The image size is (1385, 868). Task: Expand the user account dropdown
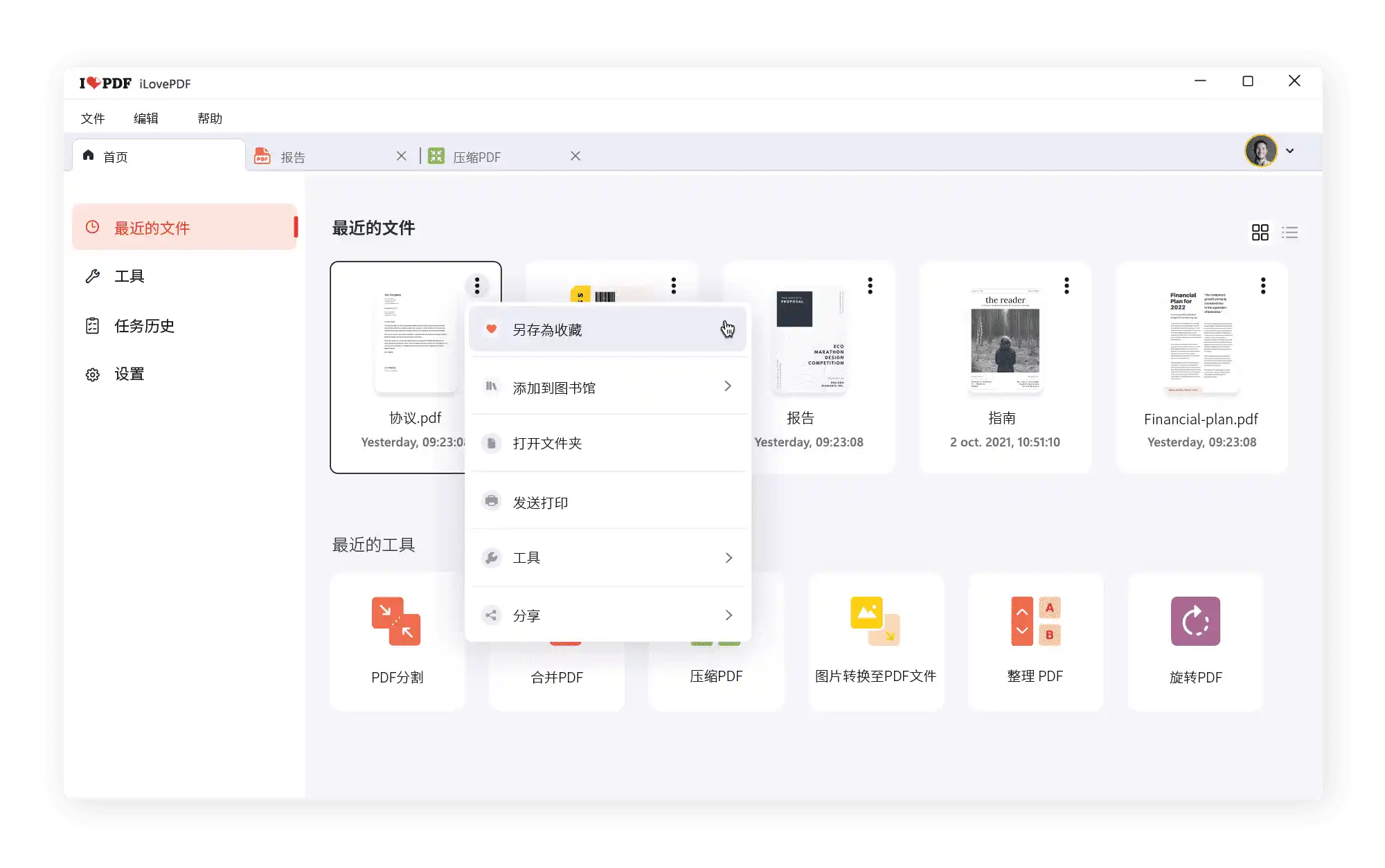[x=1290, y=151]
